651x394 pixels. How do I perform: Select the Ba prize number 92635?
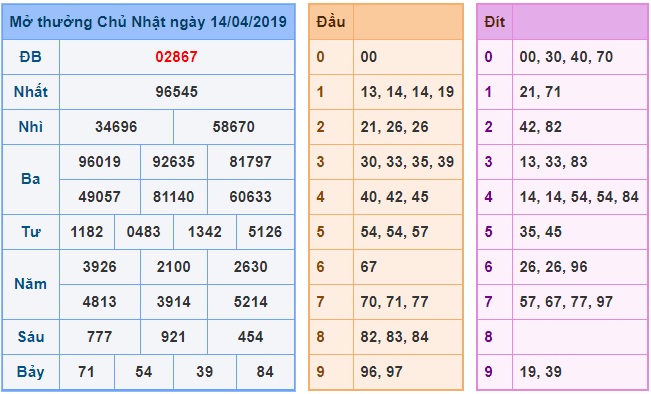(x=174, y=162)
